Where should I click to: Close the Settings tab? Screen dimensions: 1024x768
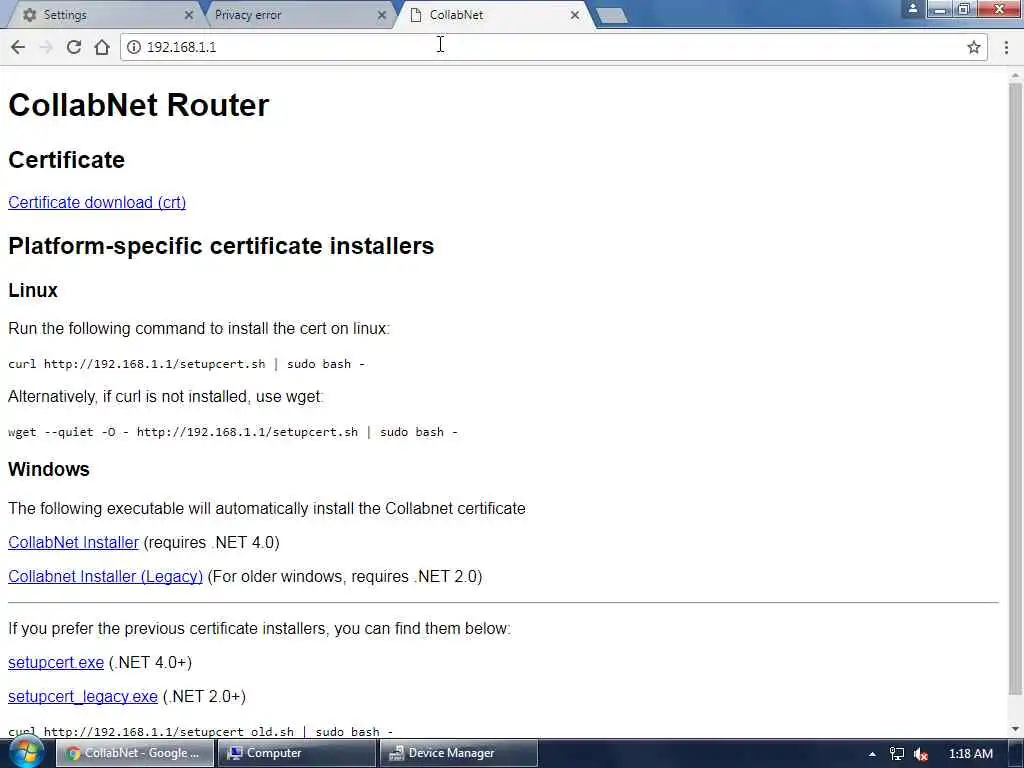(189, 14)
